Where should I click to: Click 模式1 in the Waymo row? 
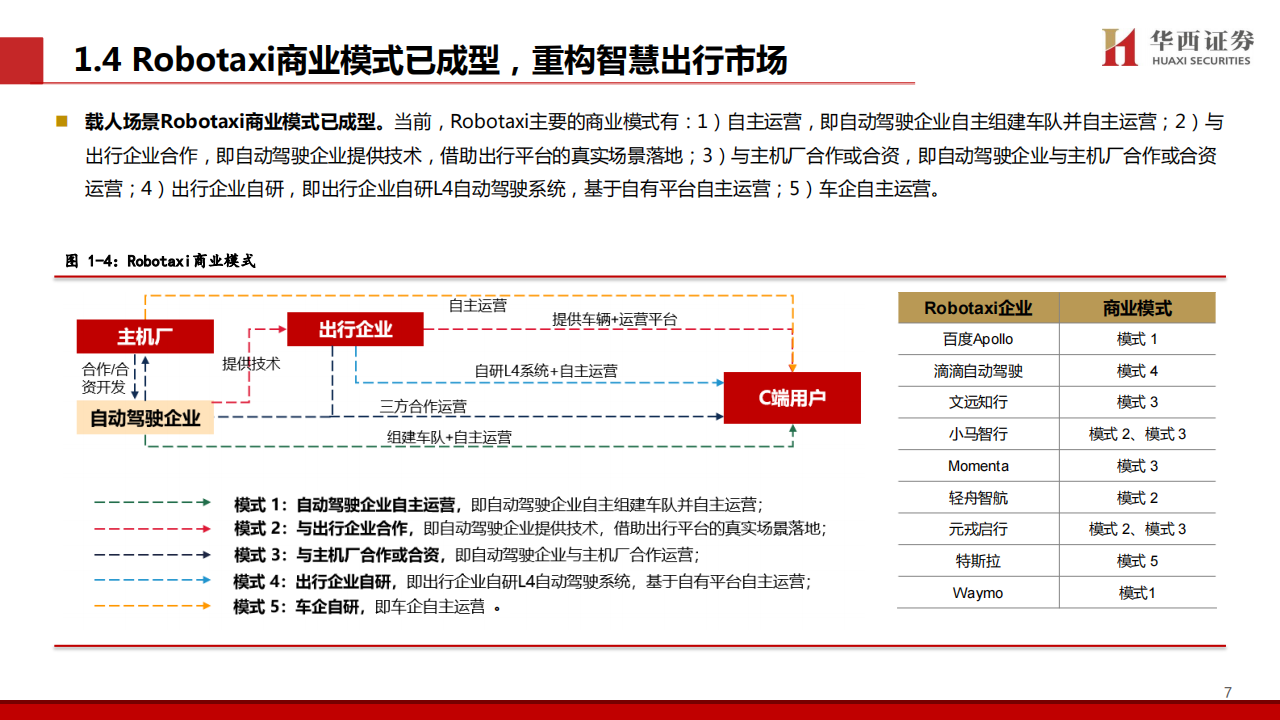(x=1138, y=593)
